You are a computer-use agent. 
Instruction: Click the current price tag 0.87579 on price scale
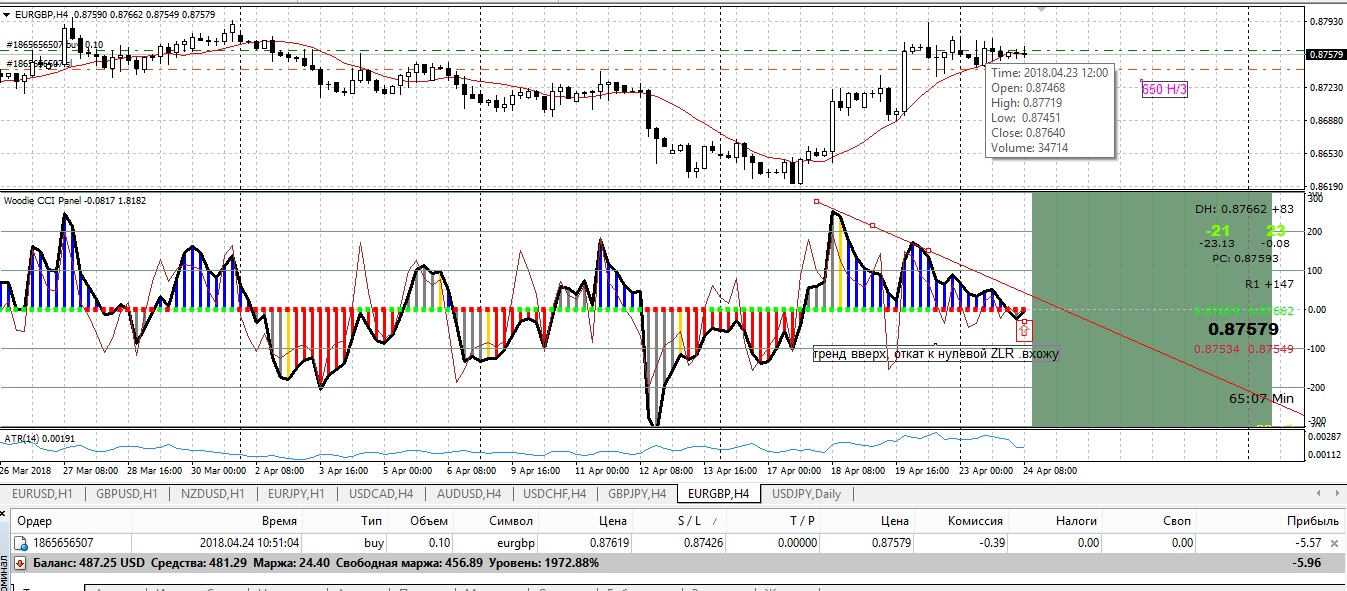coord(1324,54)
